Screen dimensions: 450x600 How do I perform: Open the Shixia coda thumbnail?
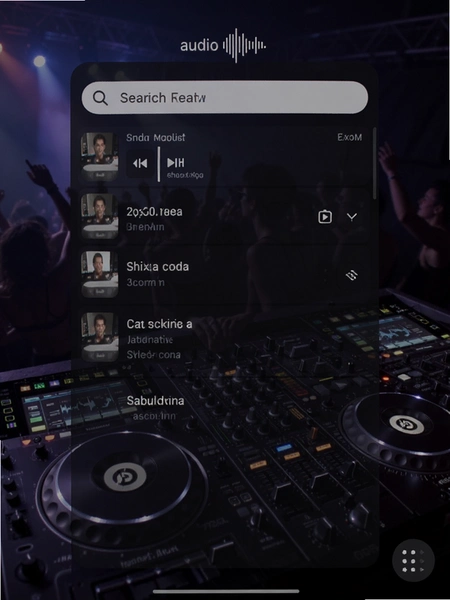pos(99,274)
